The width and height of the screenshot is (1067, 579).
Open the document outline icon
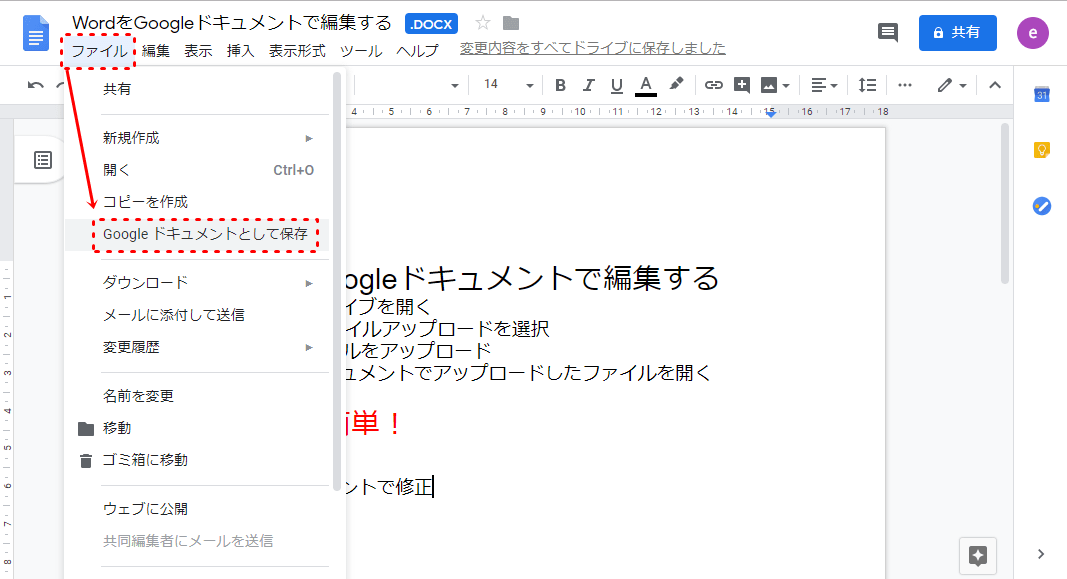click(x=43, y=160)
